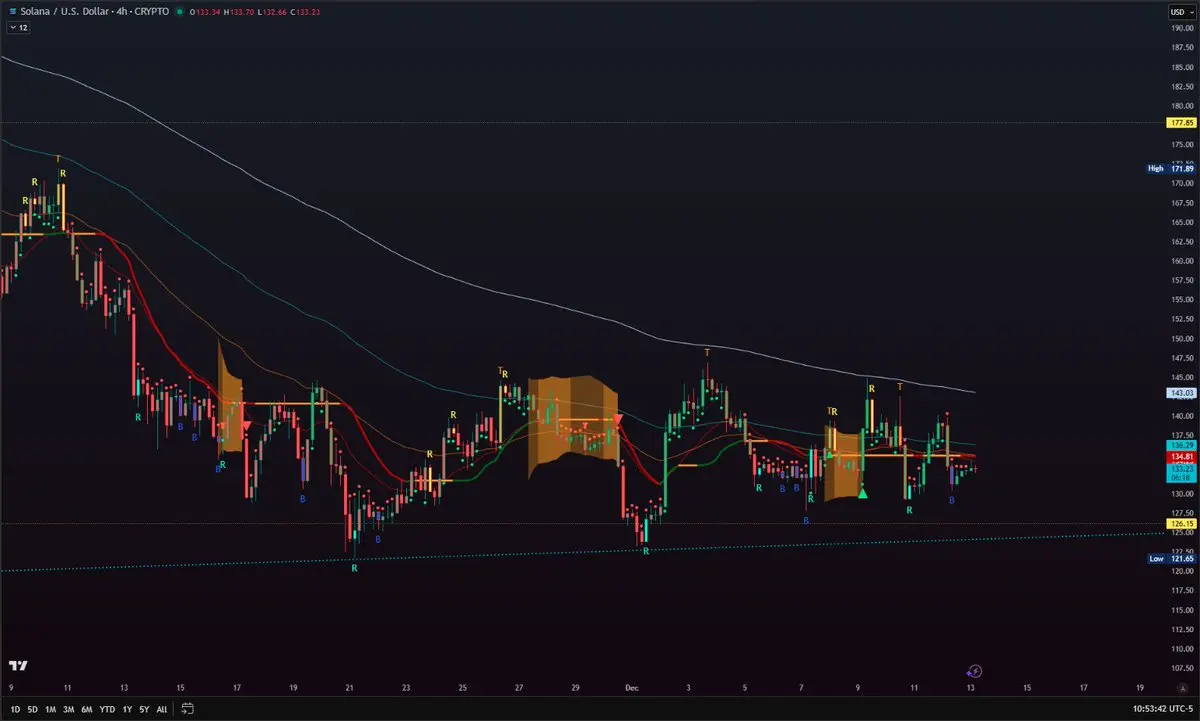Select the 3M time range

pyautogui.click(x=69, y=709)
